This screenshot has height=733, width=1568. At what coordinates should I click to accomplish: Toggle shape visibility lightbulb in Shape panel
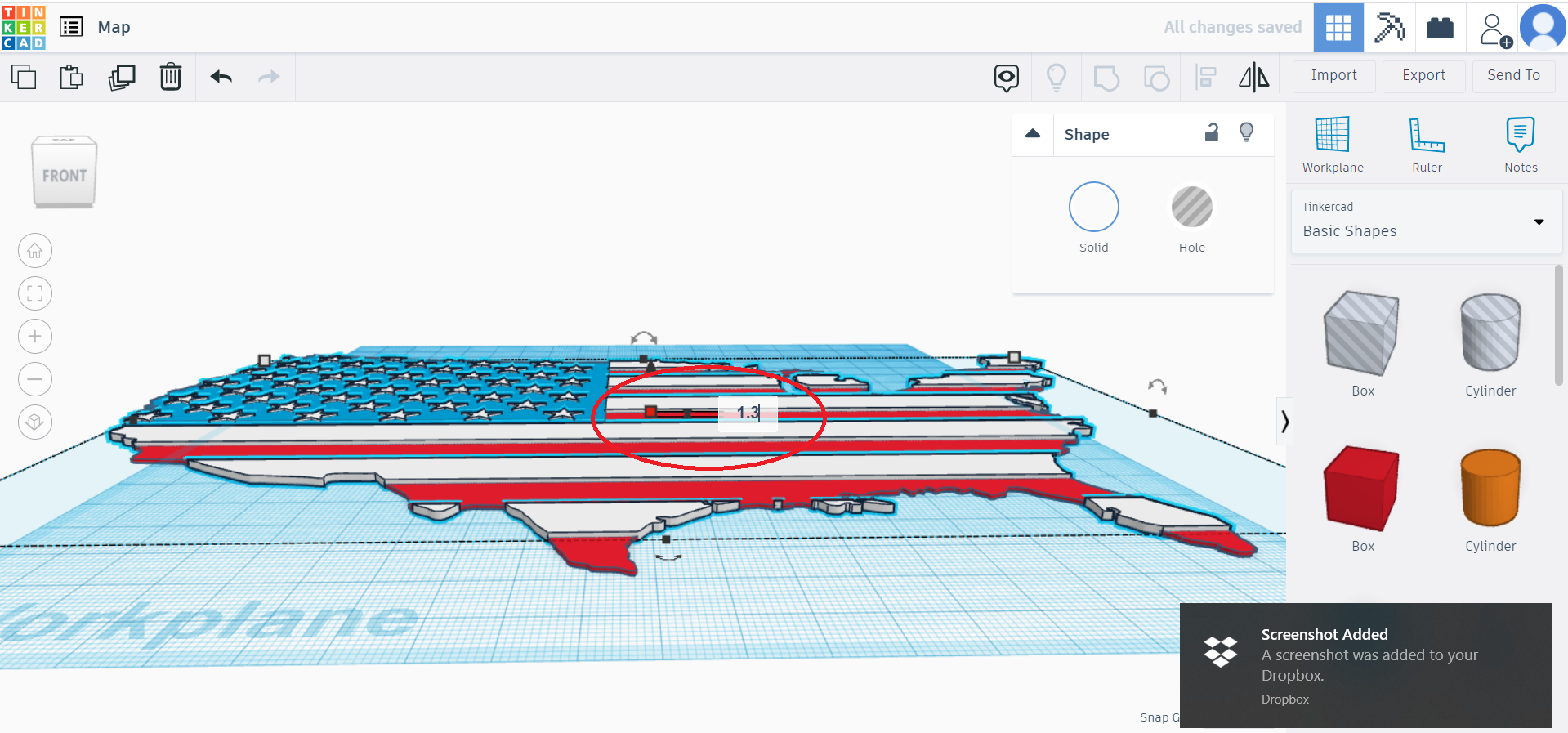1246,132
